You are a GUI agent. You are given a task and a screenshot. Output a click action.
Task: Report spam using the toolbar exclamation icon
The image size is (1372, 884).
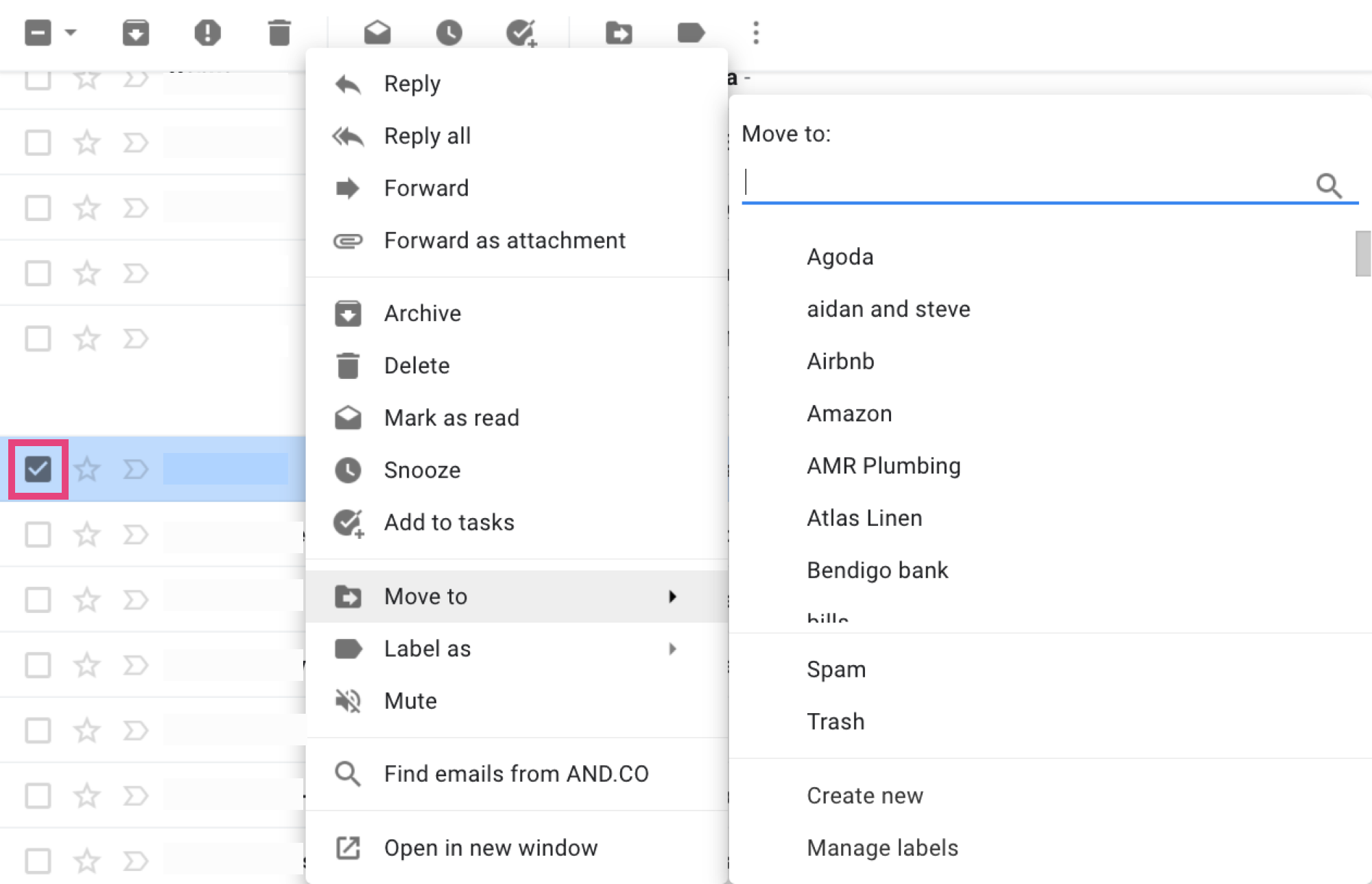[x=207, y=32]
